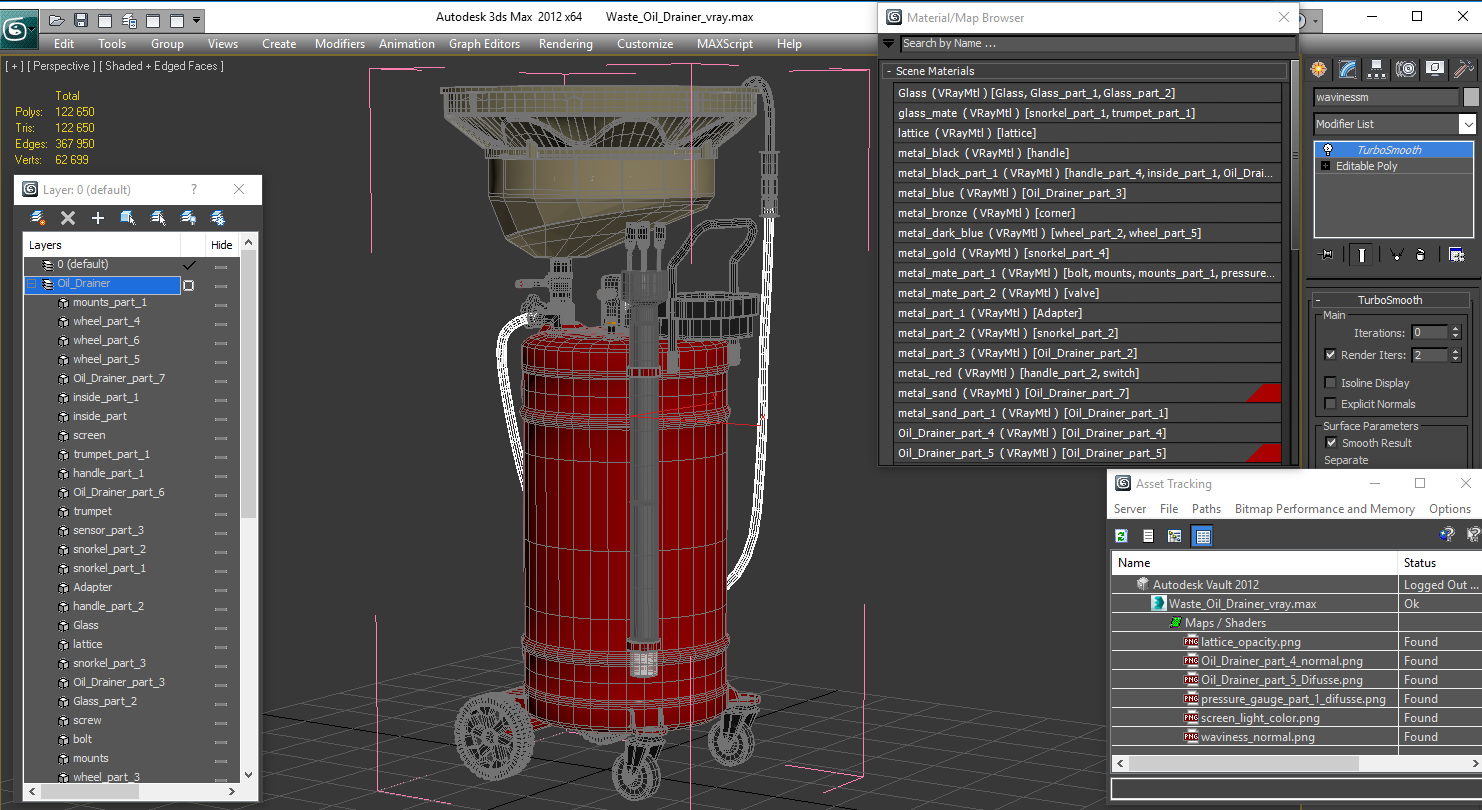Toggle hide state of wheel_part_4
The image size is (1482, 810).
tap(221, 322)
